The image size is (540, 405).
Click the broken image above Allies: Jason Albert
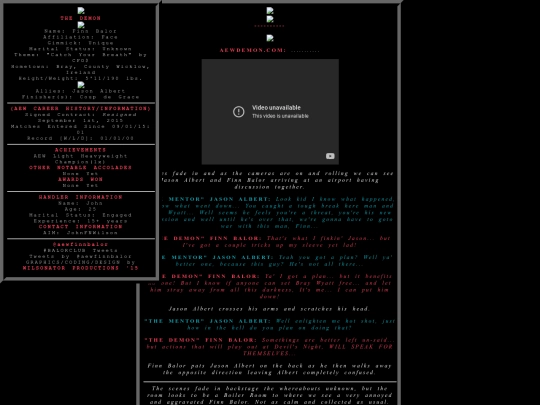(x=81, y=85)
